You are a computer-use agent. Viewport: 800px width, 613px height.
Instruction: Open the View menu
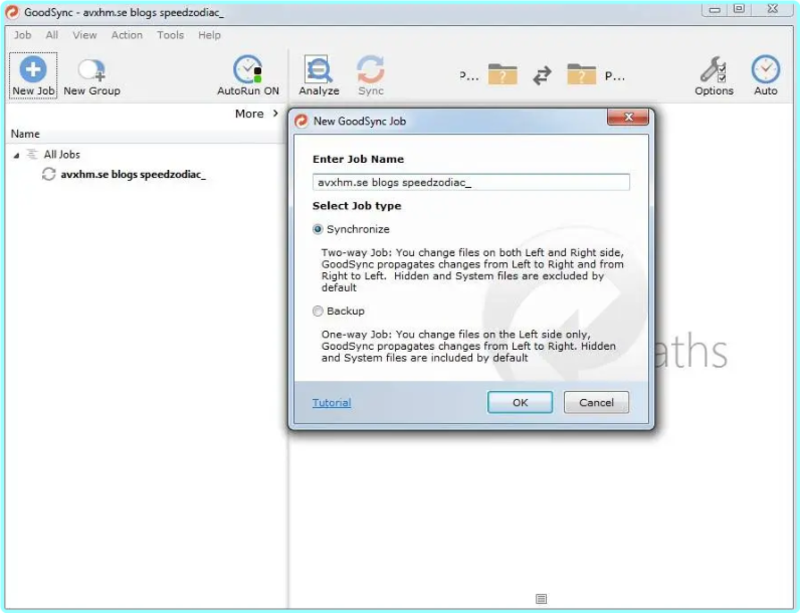coord(84,35)
